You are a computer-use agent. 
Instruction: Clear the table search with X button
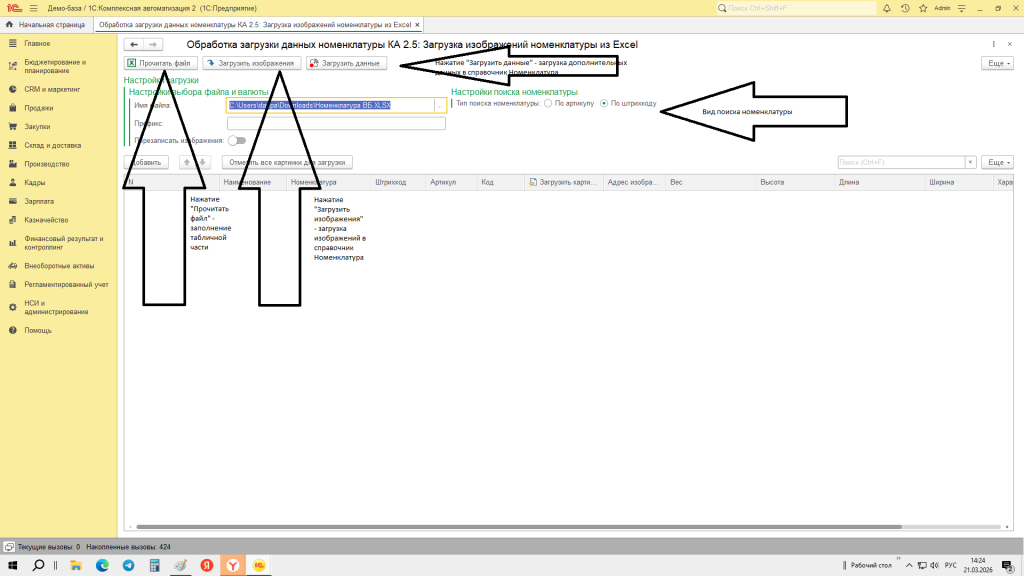pos(970,162)
